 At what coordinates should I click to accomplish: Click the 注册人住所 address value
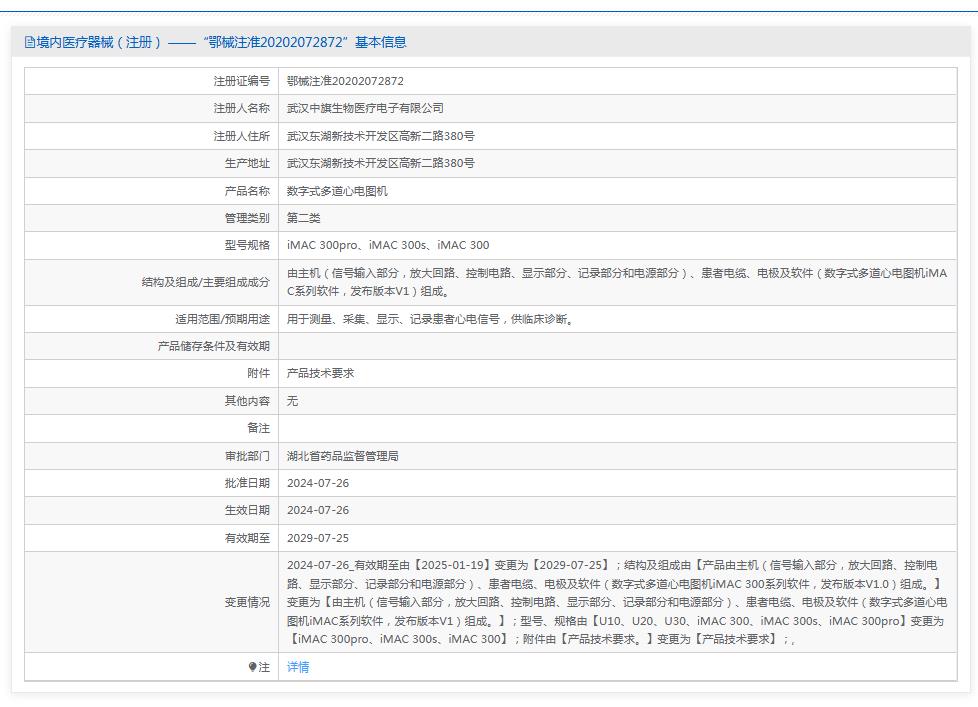click(373, 135)
